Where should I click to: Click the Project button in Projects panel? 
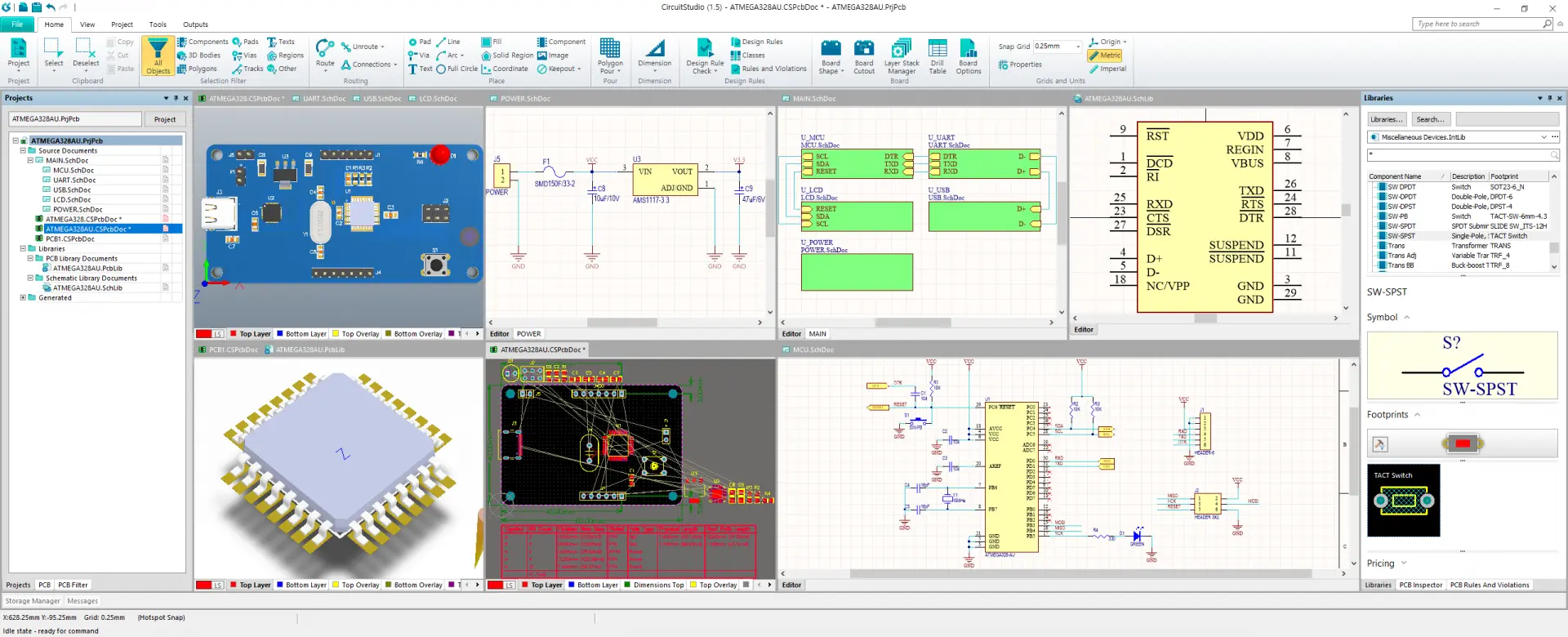coord(165,119)
